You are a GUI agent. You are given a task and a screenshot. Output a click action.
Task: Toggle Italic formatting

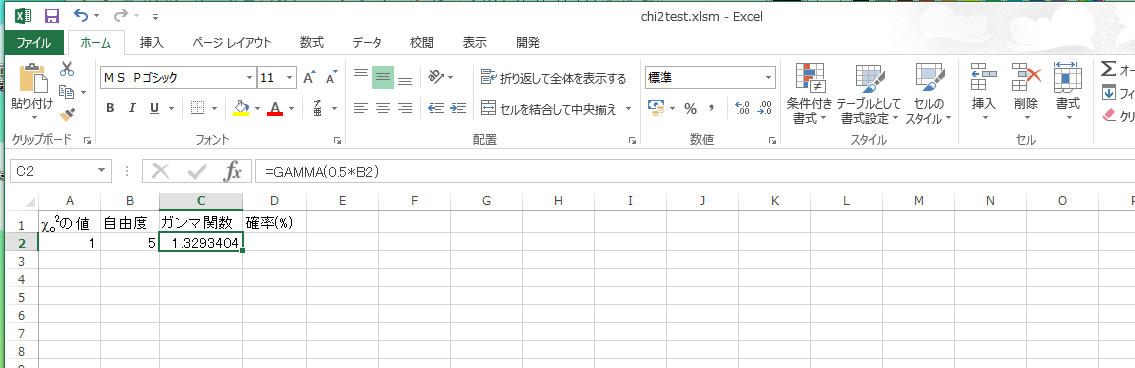click(x=132, y=109)
